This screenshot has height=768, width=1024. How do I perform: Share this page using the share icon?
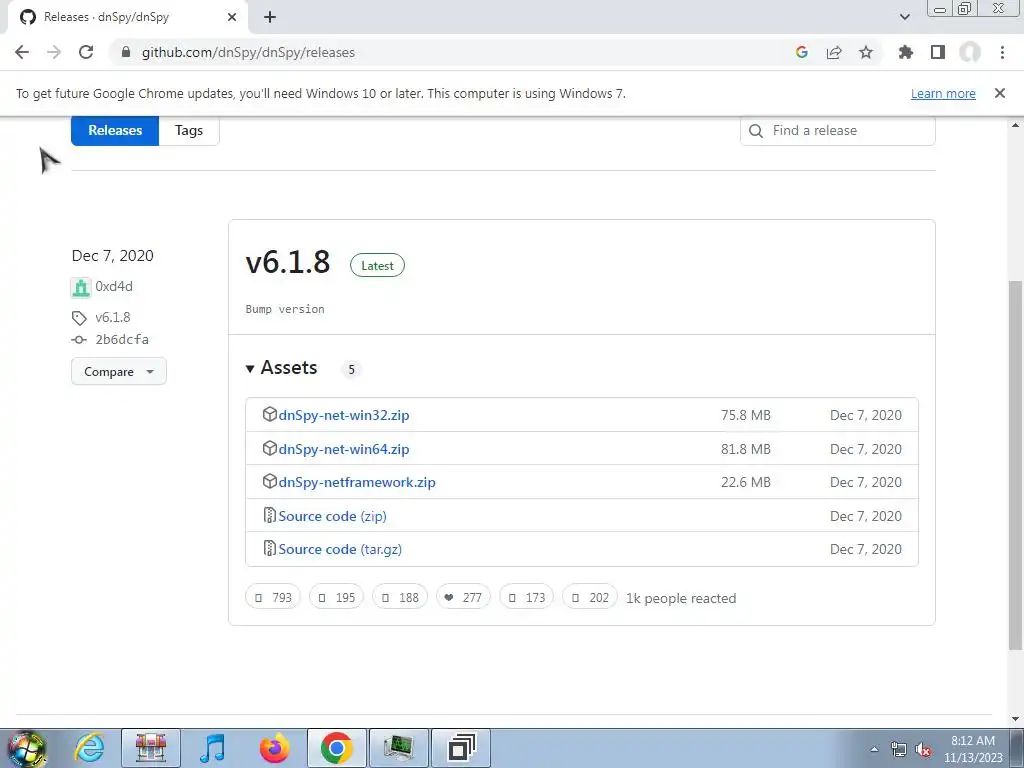tap(834, 52)
